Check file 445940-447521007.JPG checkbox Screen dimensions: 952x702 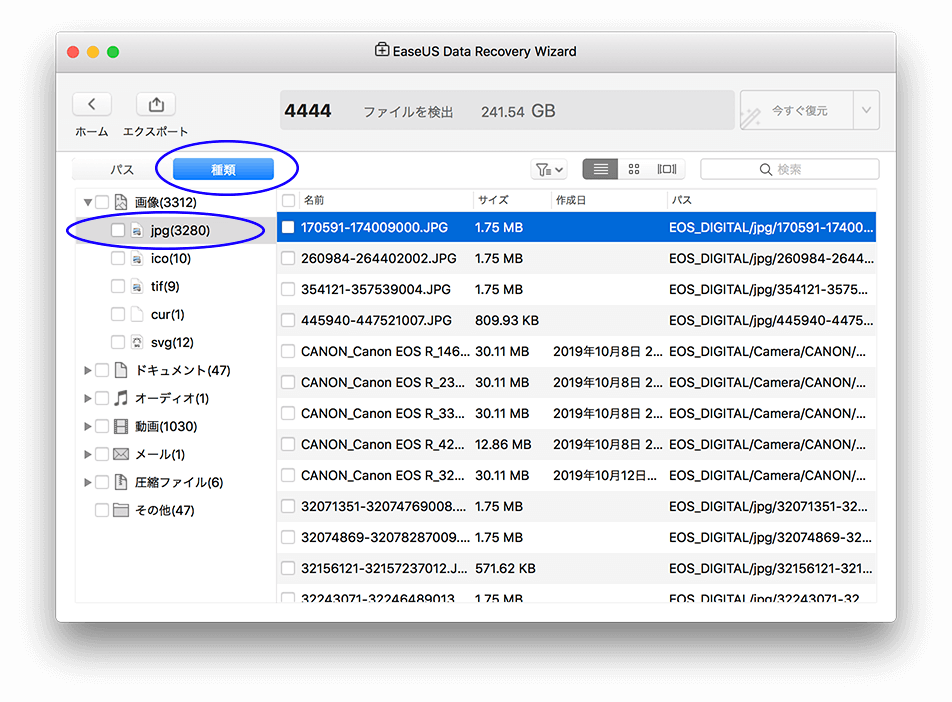[x=288, y=320]
